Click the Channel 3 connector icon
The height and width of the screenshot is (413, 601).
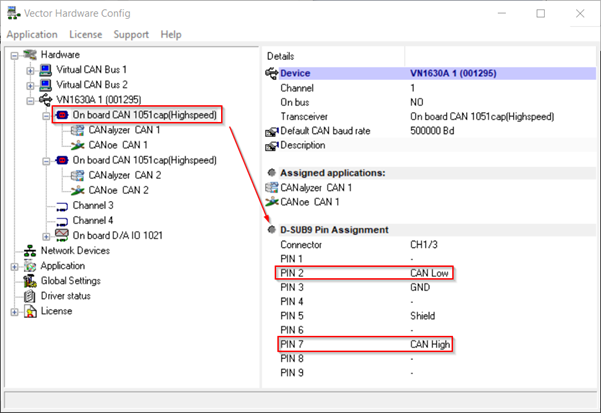point(62,205)
